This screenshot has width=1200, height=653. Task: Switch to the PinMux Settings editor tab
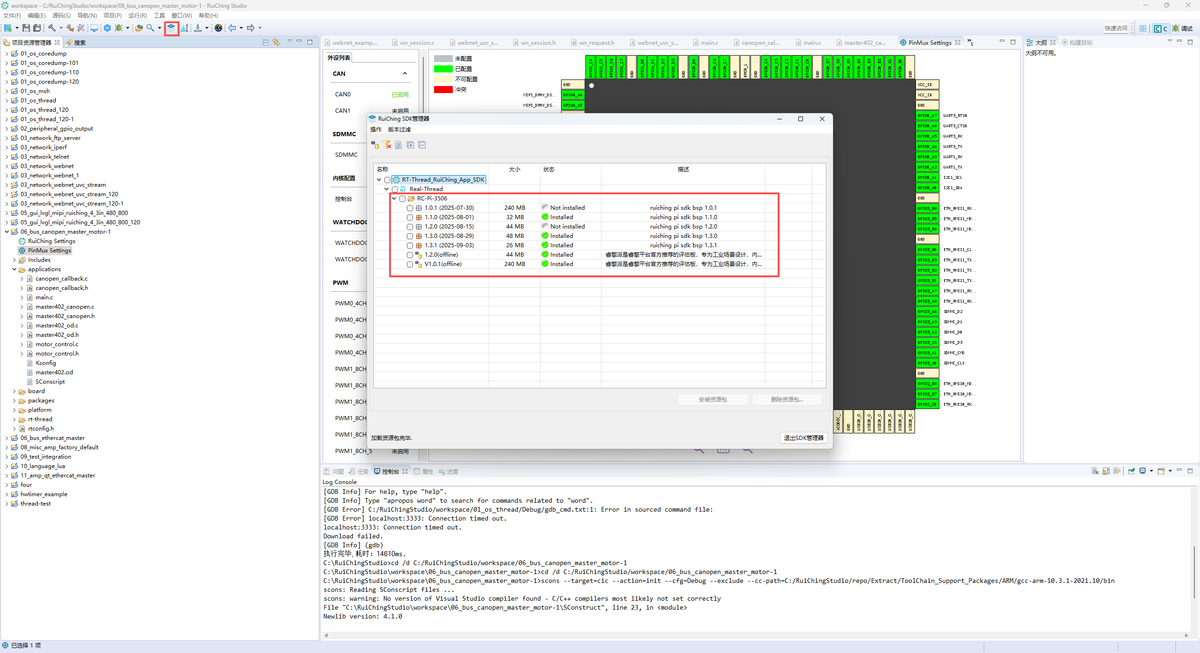point(930,43)
